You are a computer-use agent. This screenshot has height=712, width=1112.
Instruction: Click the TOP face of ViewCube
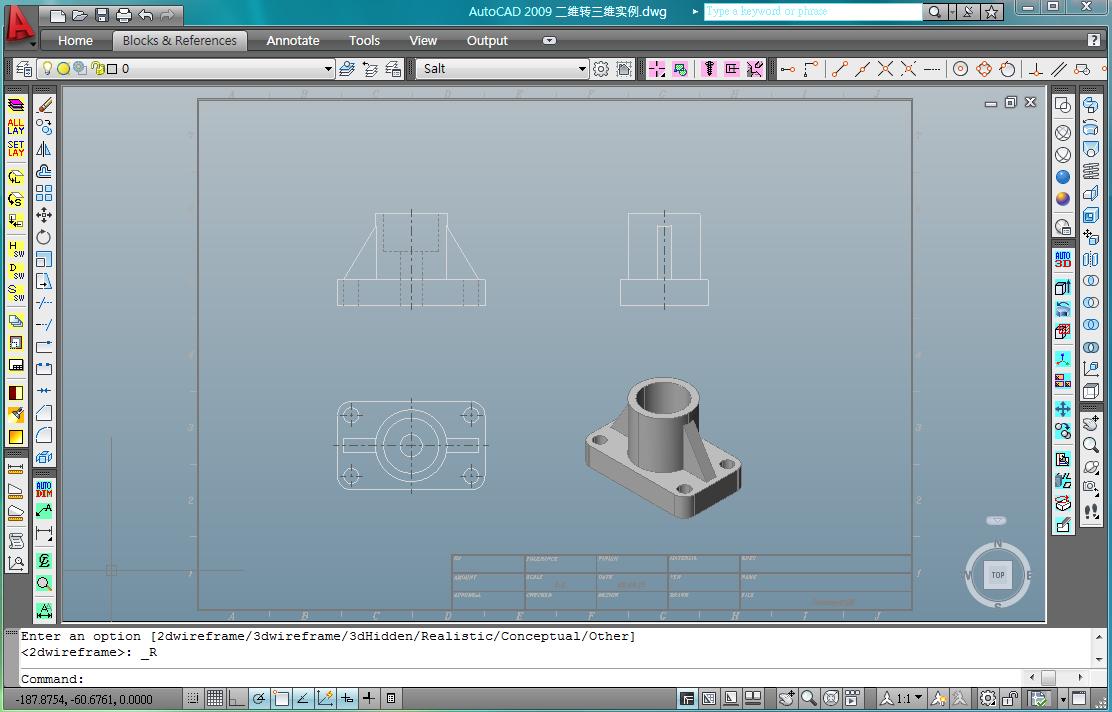pos(997,575)
